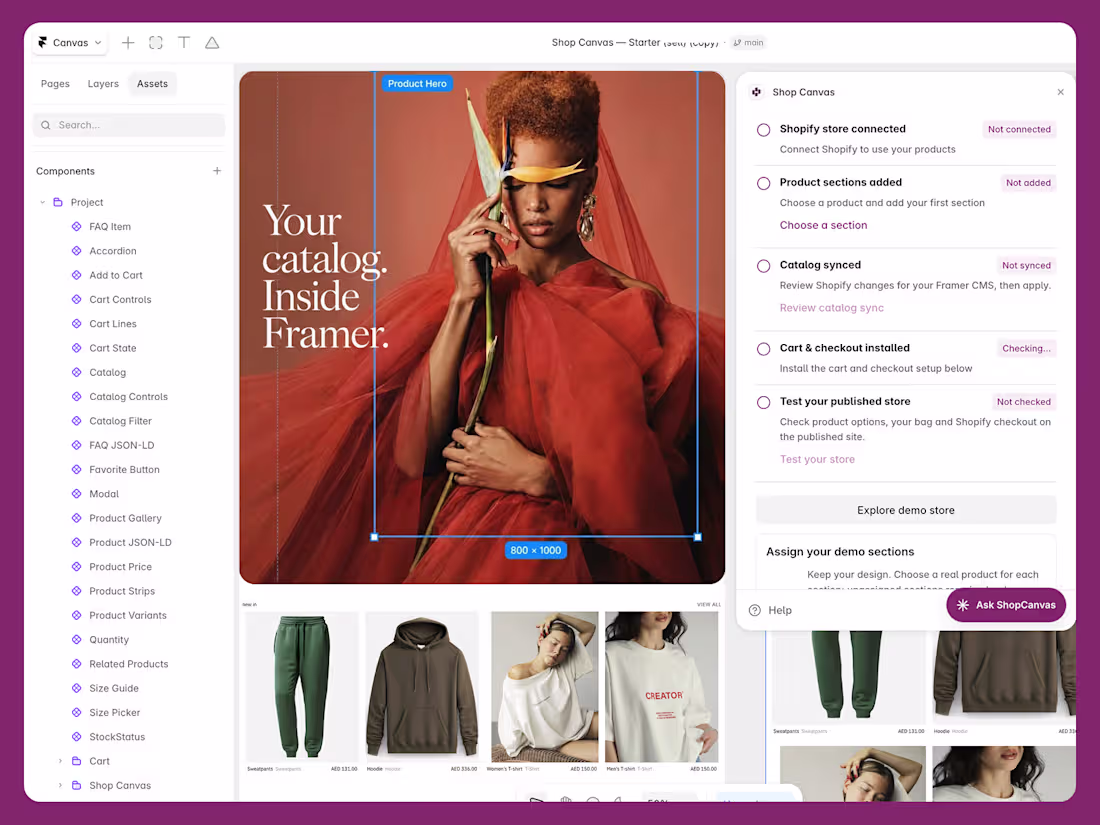Click the Accordion component icon
1100x825 pixels.
click(x=76, y=250)
